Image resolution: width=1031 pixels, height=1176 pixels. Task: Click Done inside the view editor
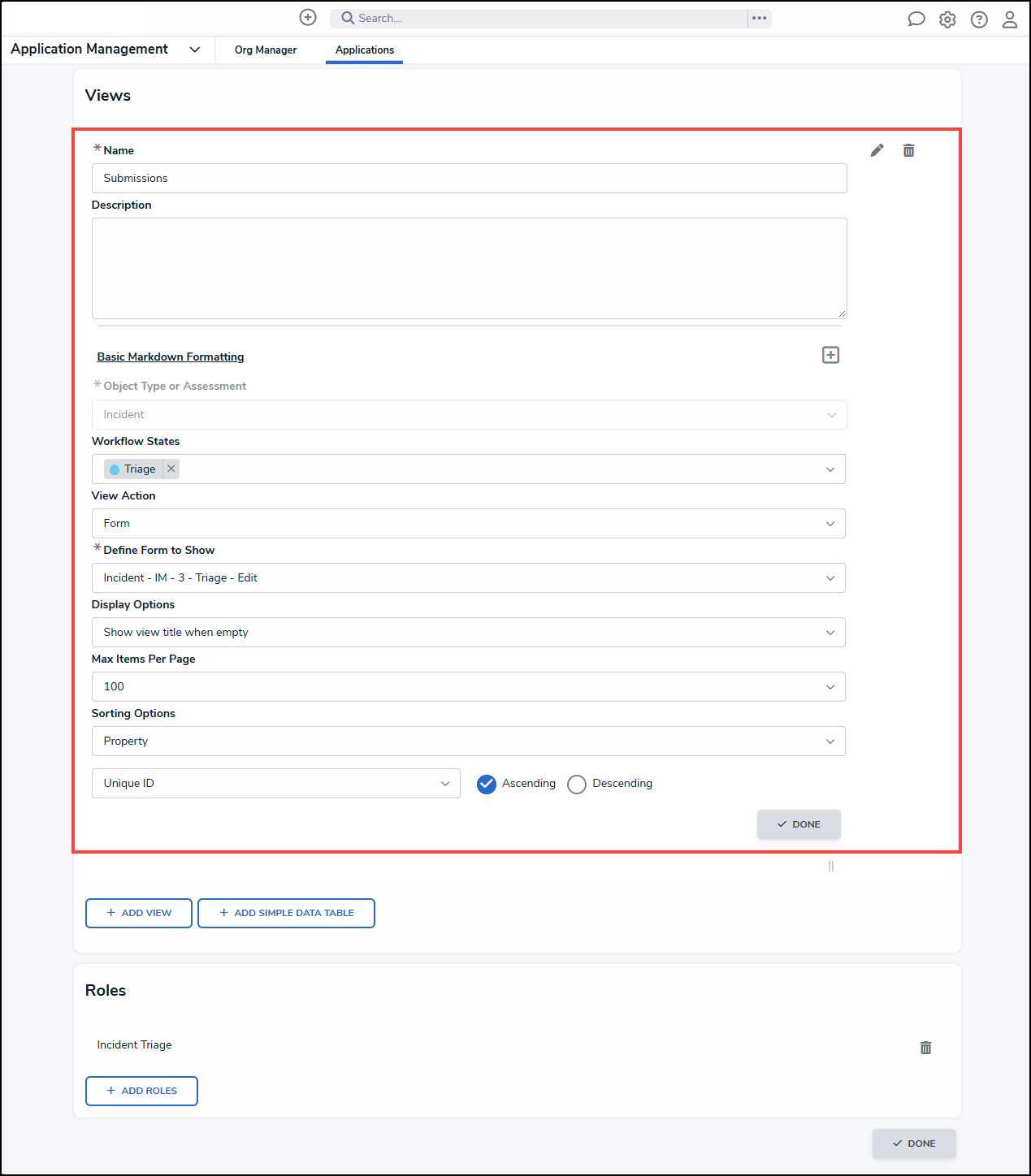pos(799,824)
